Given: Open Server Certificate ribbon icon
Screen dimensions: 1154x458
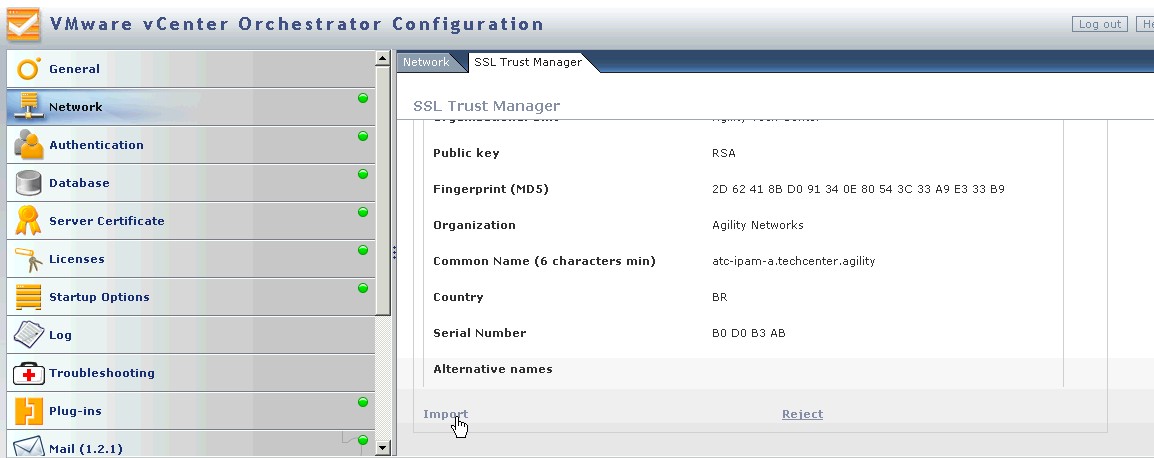Looking at the screenshot, I should (x=28, y=221).
